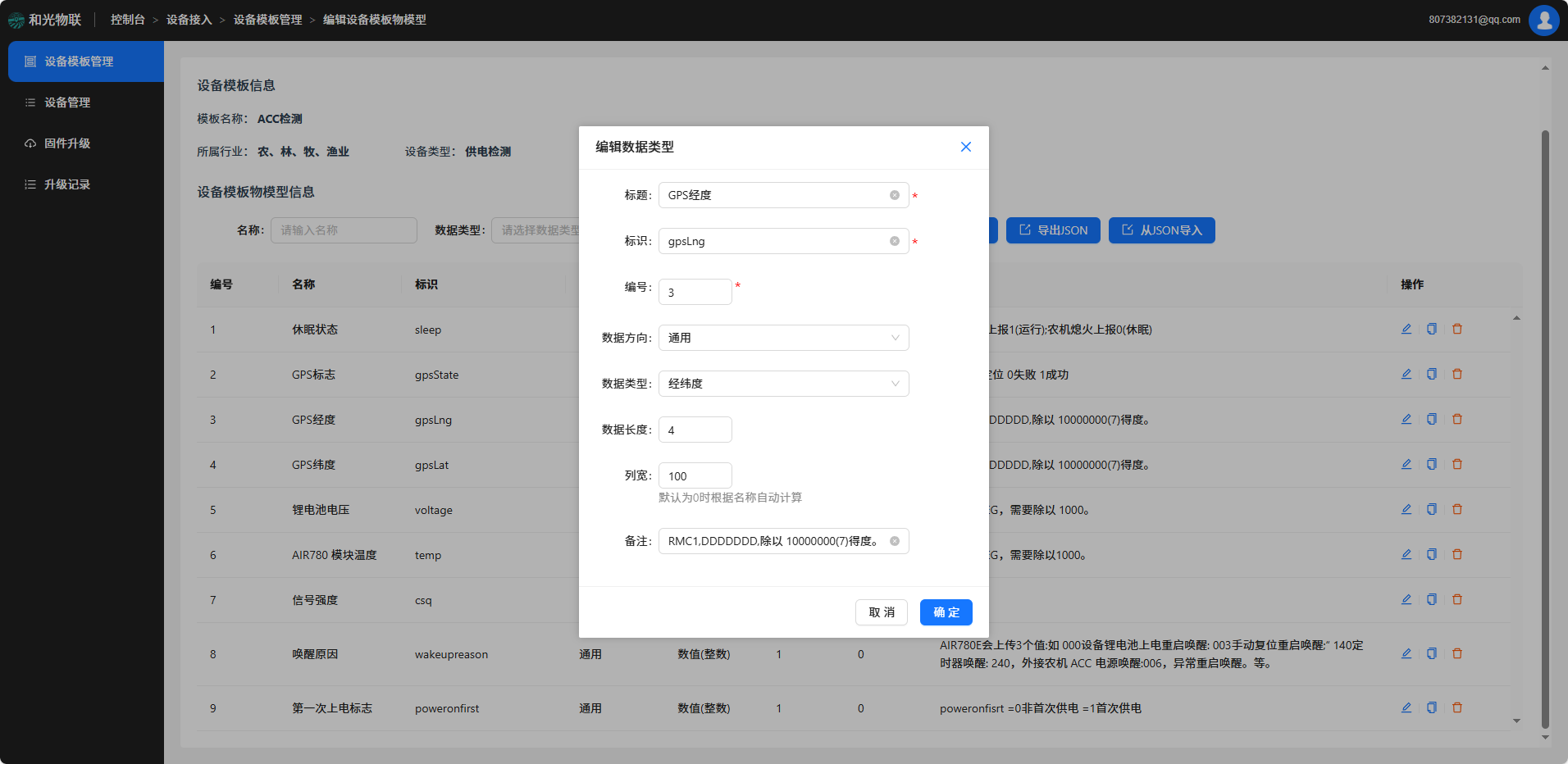Copy the GPS标志 gpsState row
The width and height of the screenshot is (1568, 764).
click(1432, 374)
